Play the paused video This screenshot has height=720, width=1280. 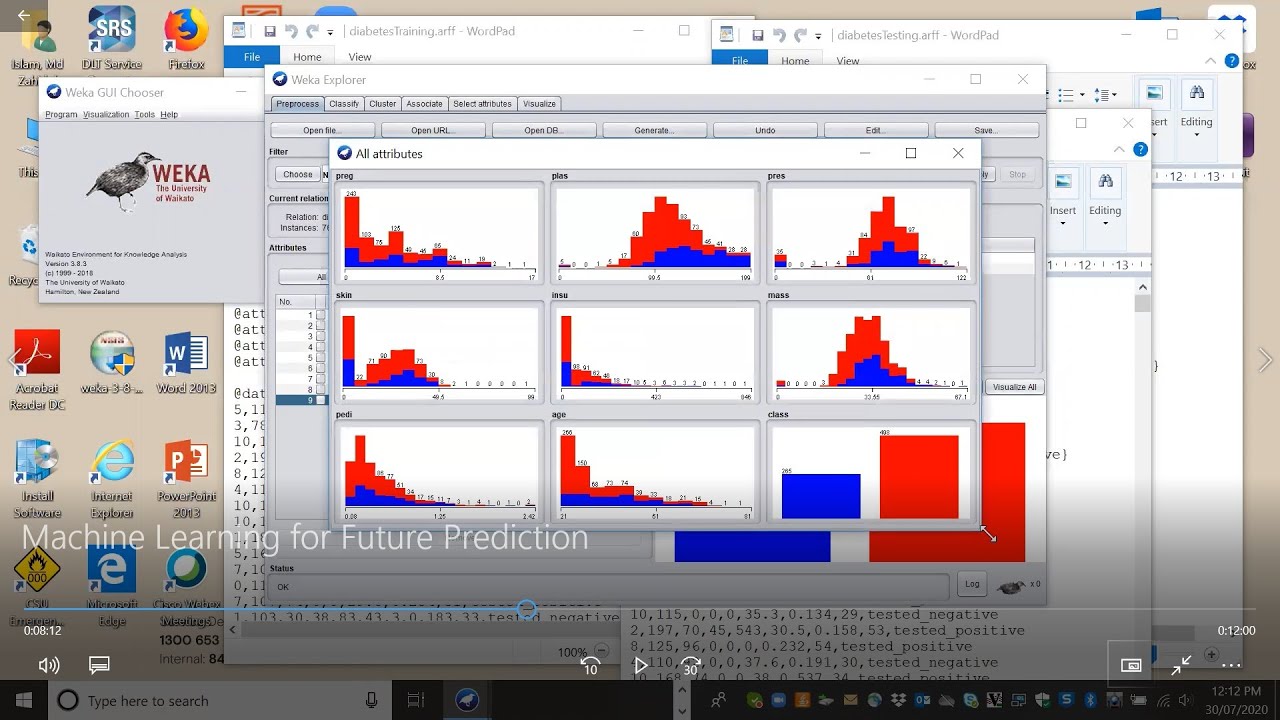[x=640, y=665]
